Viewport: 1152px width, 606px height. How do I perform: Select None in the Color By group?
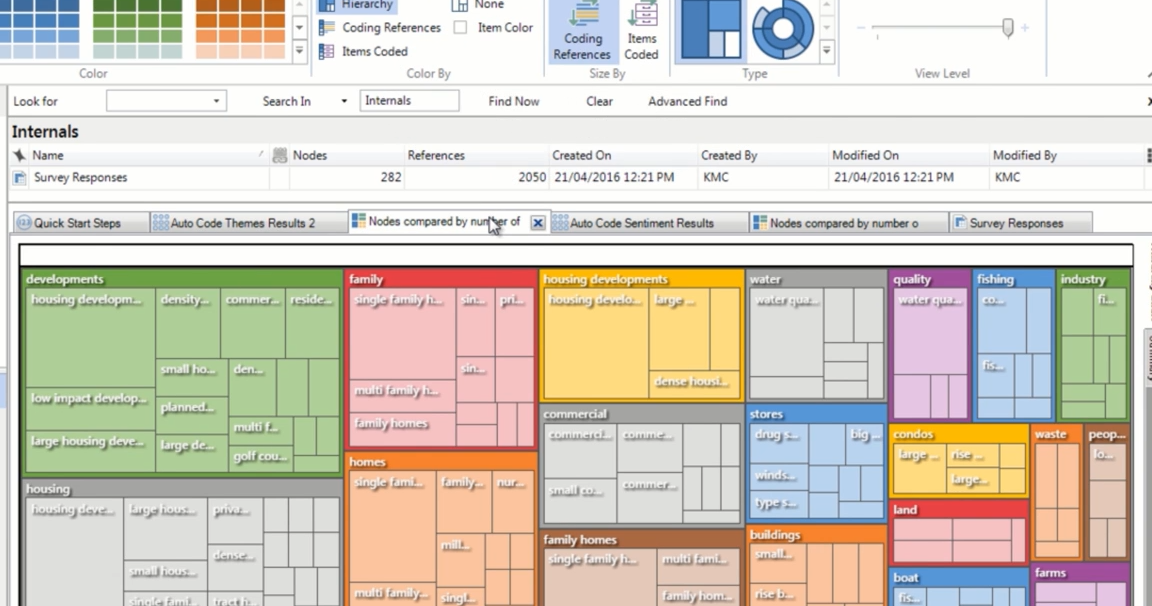[478, 5]
